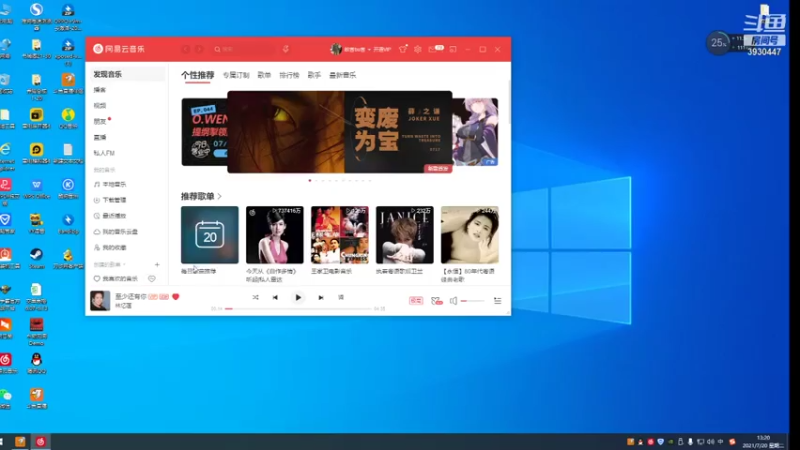This screenshot has height=450, width=800.
Task: Go forward with the navigation forward arrow
Action: [x=199, y=49]
